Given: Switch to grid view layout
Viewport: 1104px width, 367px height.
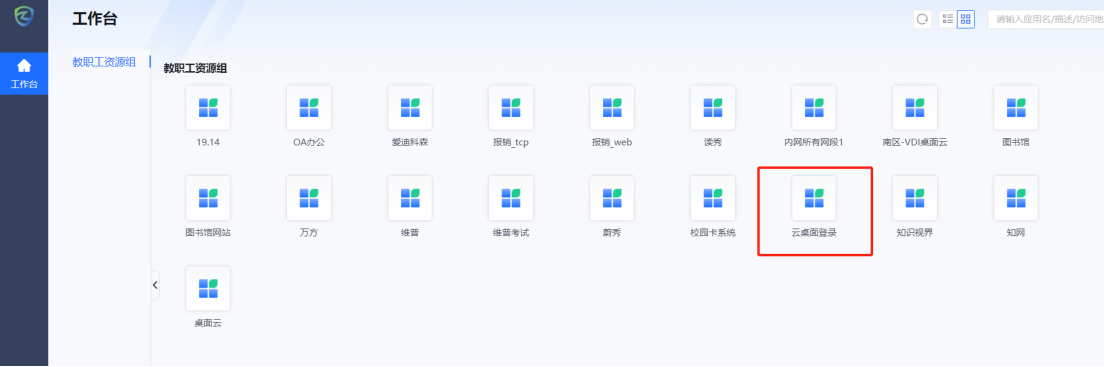Looking at the screenshot, I should 966,19.
